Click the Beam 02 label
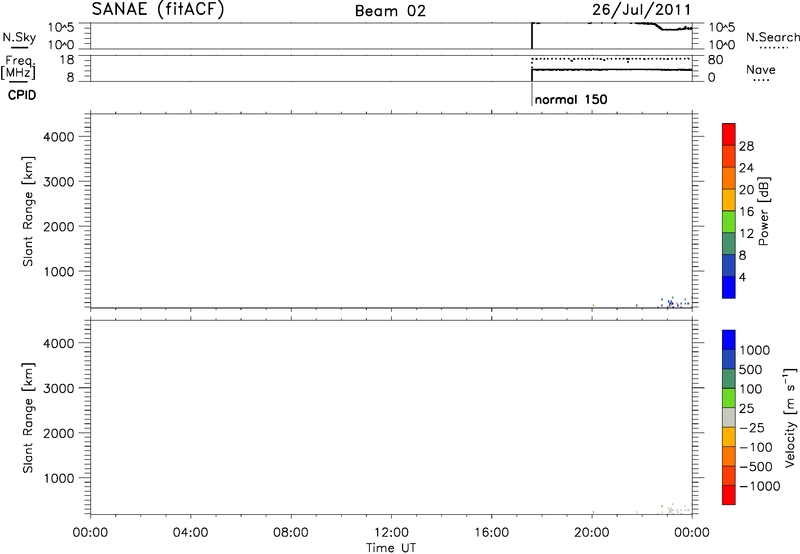The width and height of the screenshot is (800, 554). 390,11
